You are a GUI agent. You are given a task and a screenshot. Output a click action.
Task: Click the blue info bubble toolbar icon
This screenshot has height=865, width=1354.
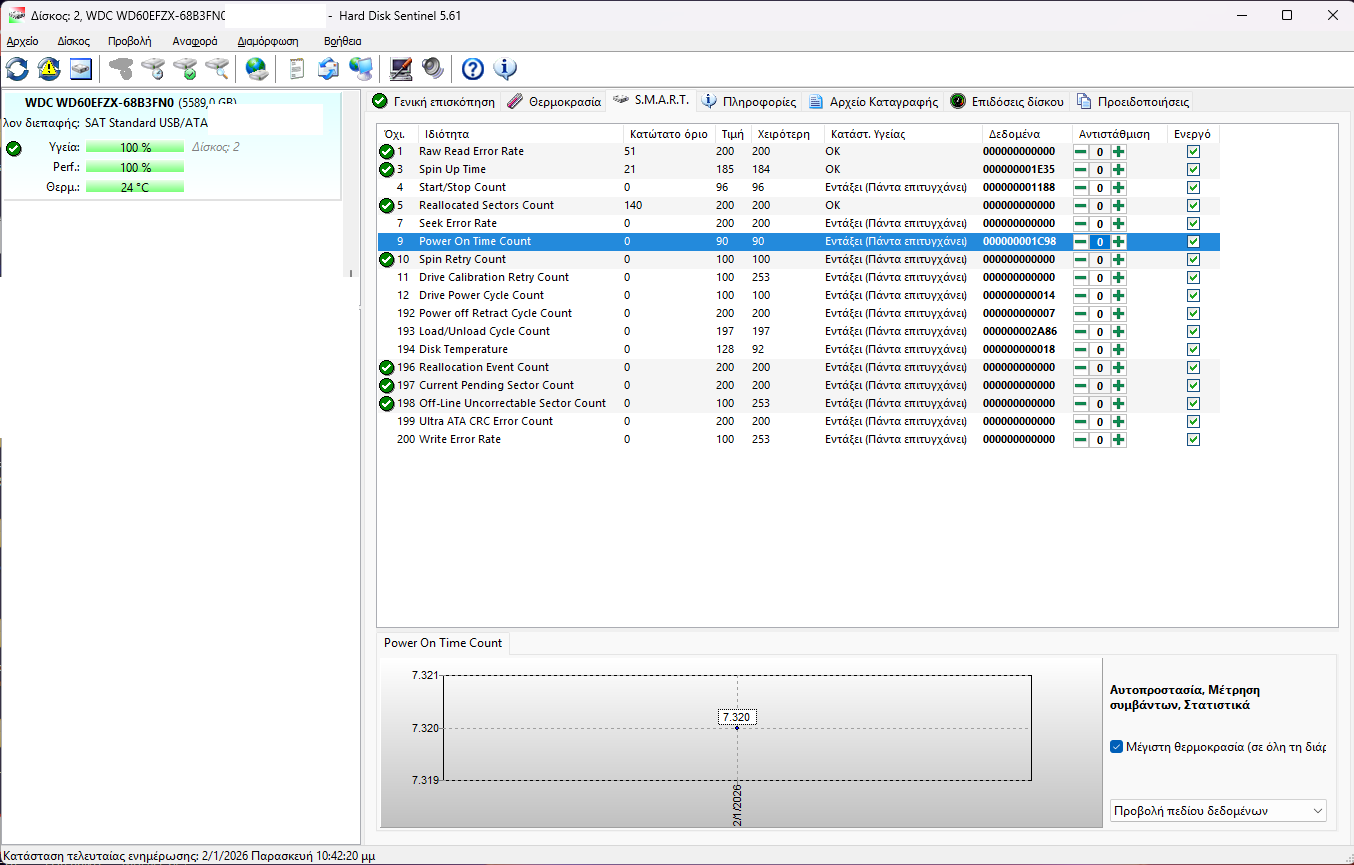click(505, 69)
